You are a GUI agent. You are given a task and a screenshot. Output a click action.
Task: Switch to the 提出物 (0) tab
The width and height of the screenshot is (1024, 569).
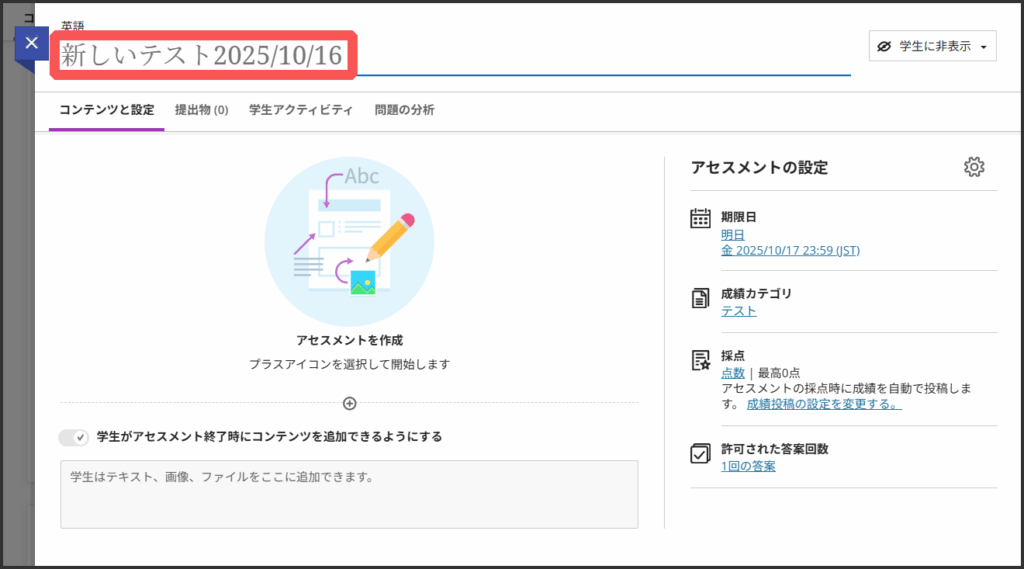[x=201, y=110]
